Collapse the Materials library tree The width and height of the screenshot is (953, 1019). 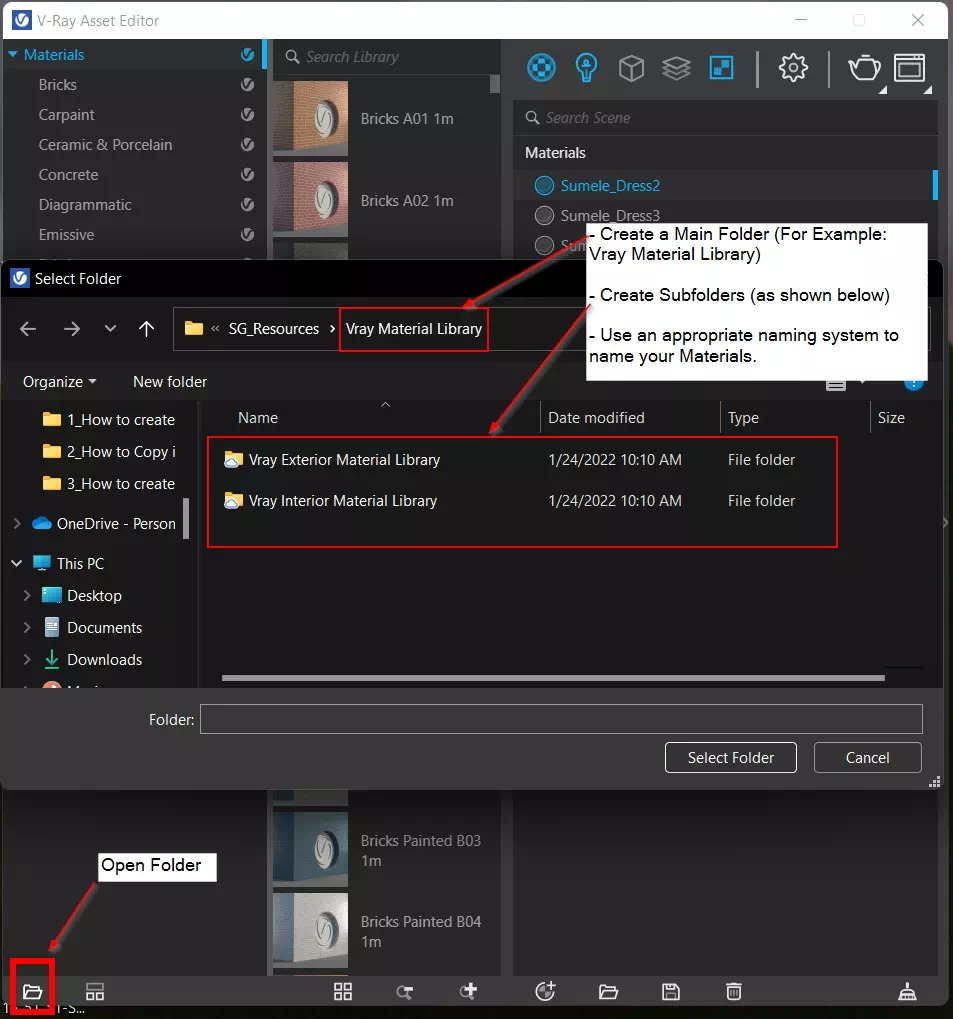[x=13, y=55]
